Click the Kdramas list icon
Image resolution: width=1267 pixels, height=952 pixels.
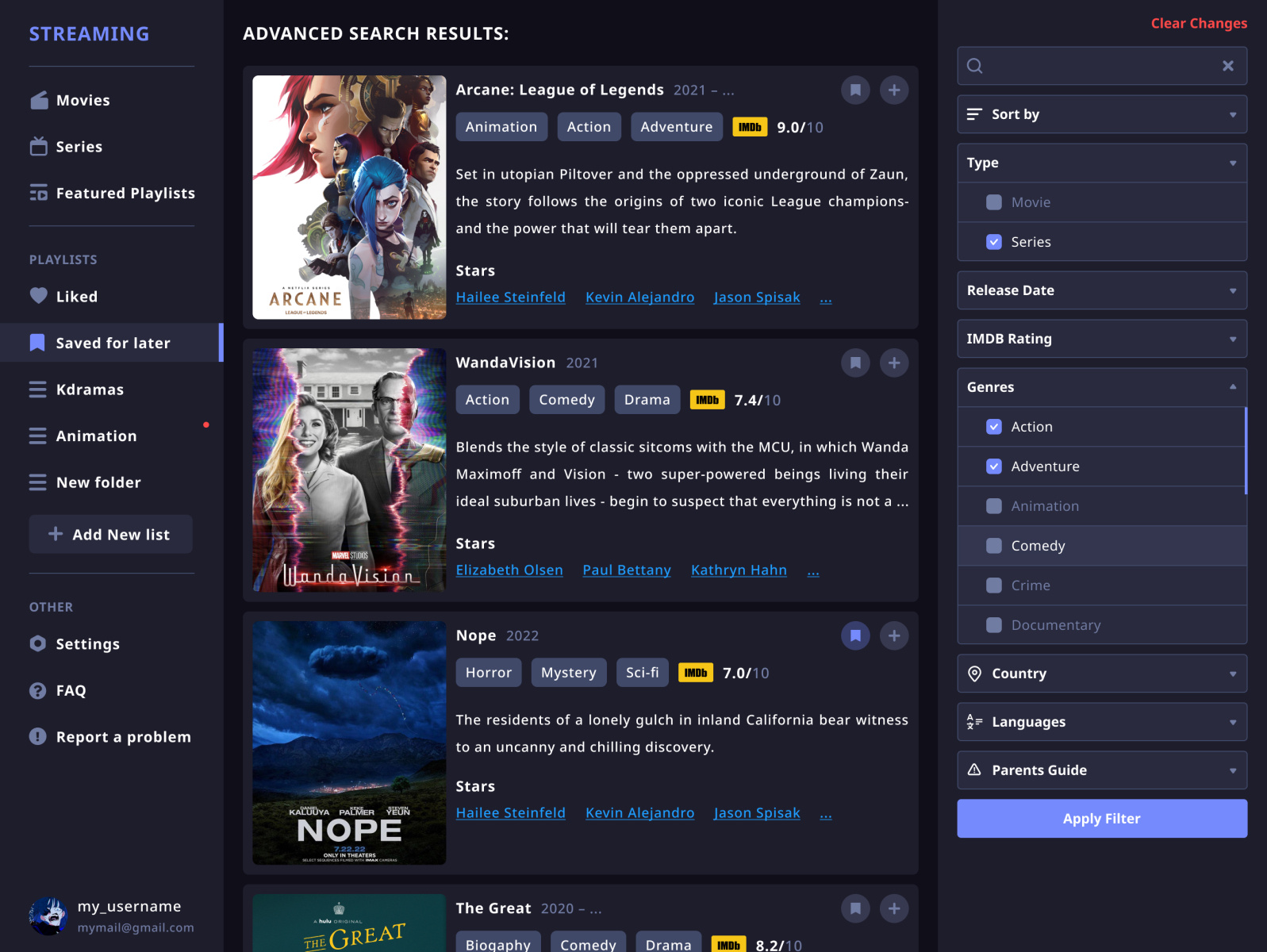pyautogui.click(x=38, y=390)
